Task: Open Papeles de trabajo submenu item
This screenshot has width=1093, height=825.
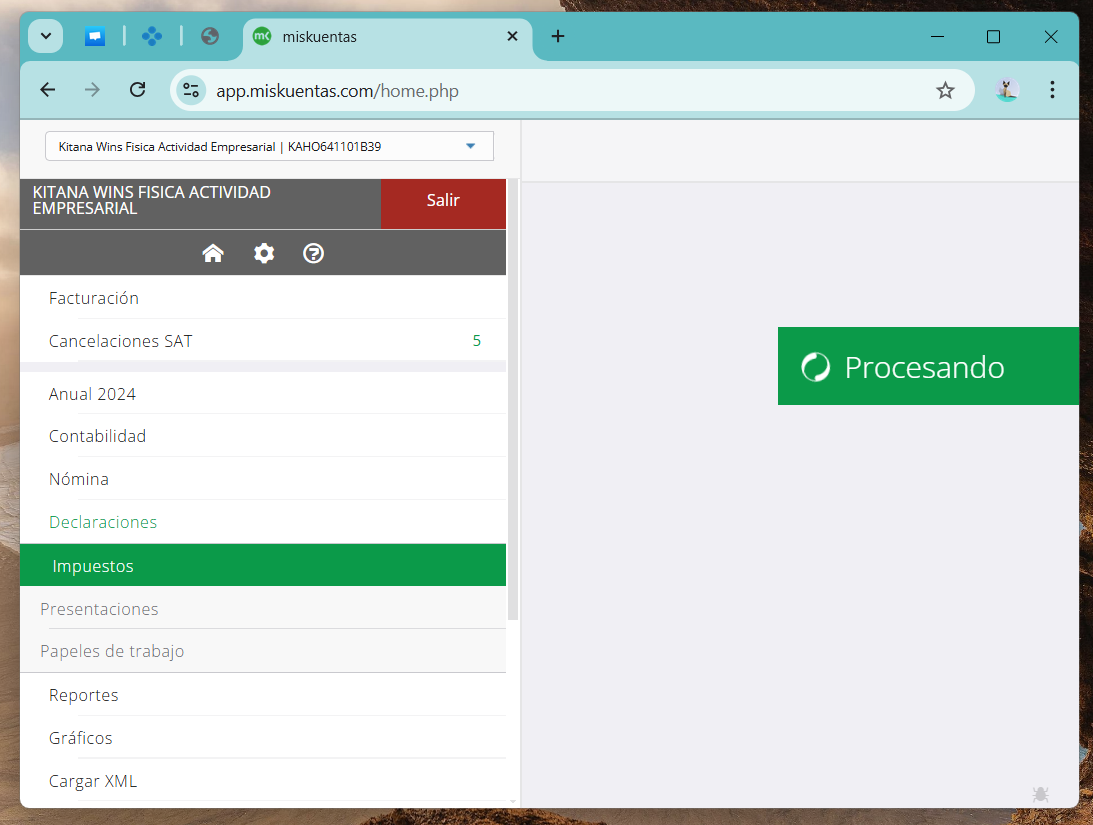Action: (112, 651)
